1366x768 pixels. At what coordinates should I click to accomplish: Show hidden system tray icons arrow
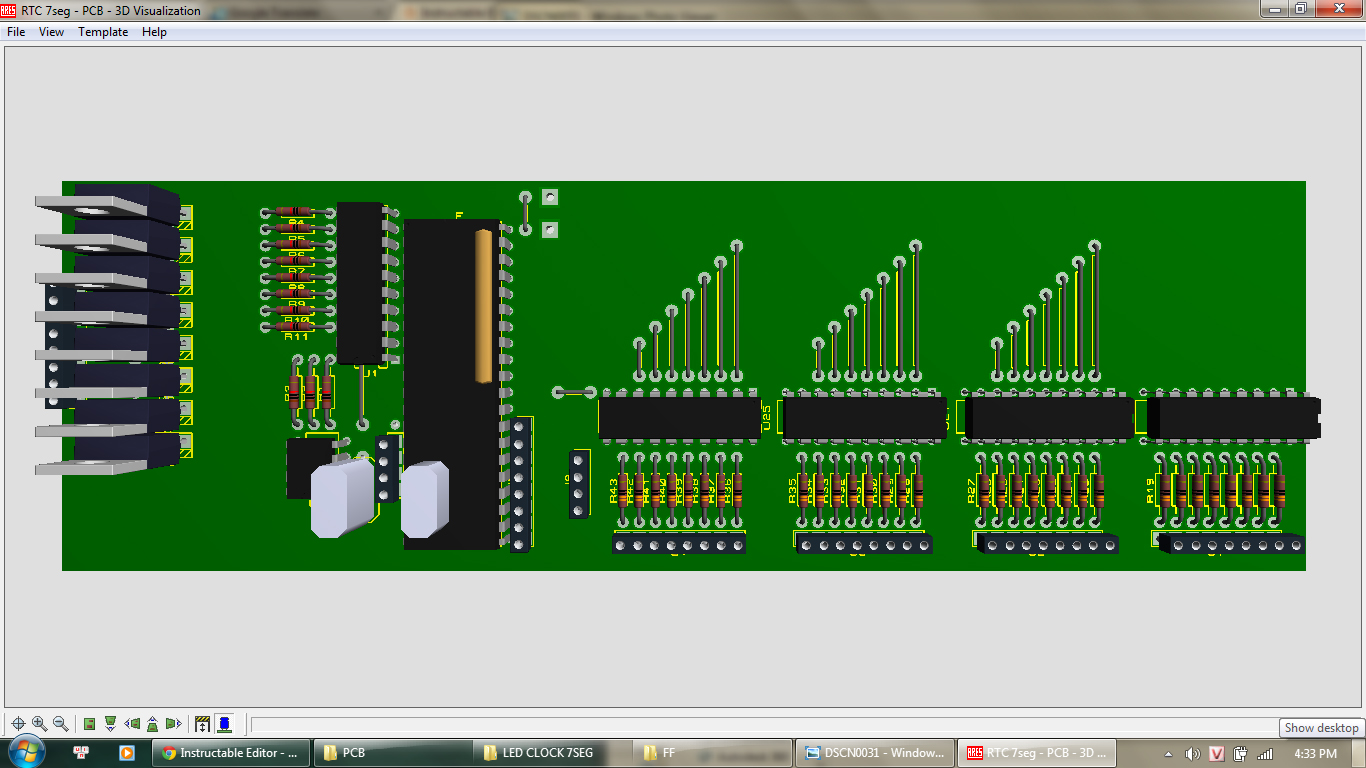coord(1169,753)
